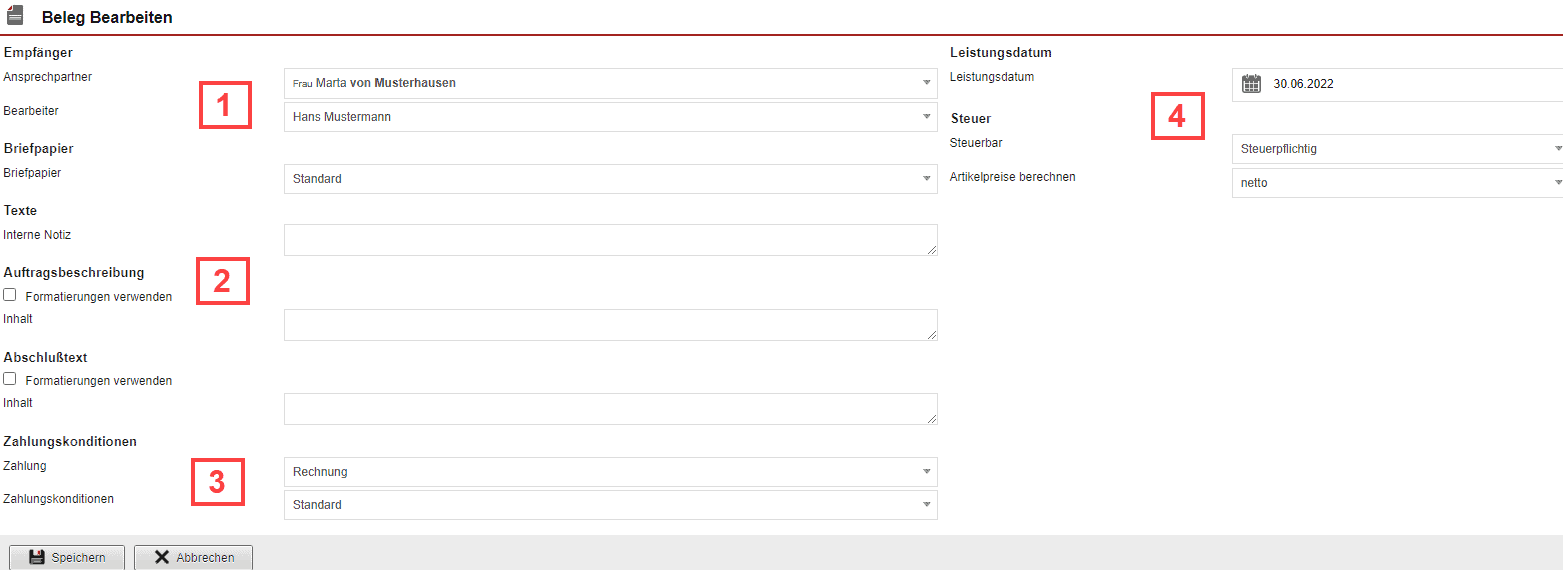Viewport: 1563px width, 570px height.
Task: Focus the Interne Notiz text area
Action: point(608,240)
